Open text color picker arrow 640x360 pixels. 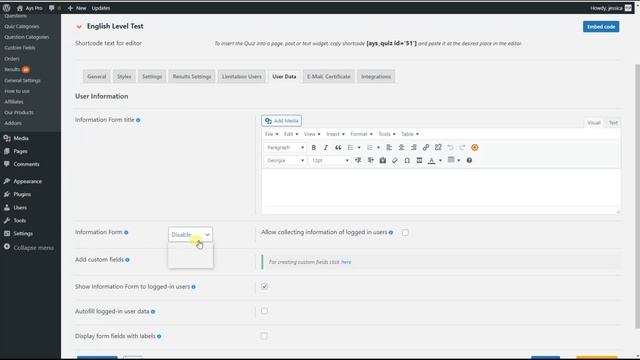pos(440,161)
